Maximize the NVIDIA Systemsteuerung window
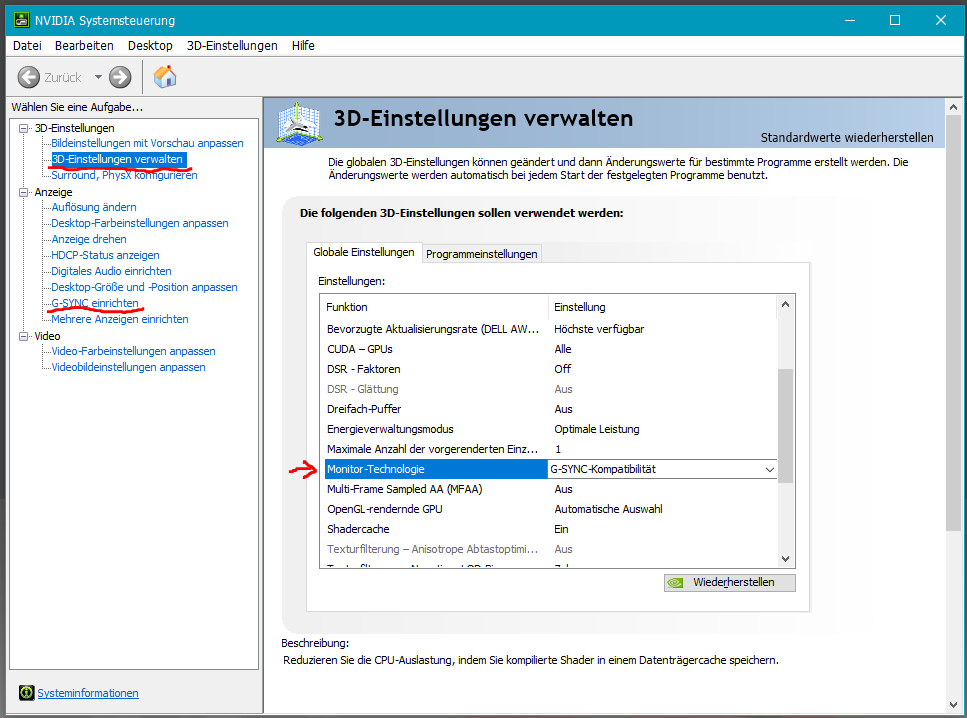Screen dimensions: 967x718 (895, 20)
